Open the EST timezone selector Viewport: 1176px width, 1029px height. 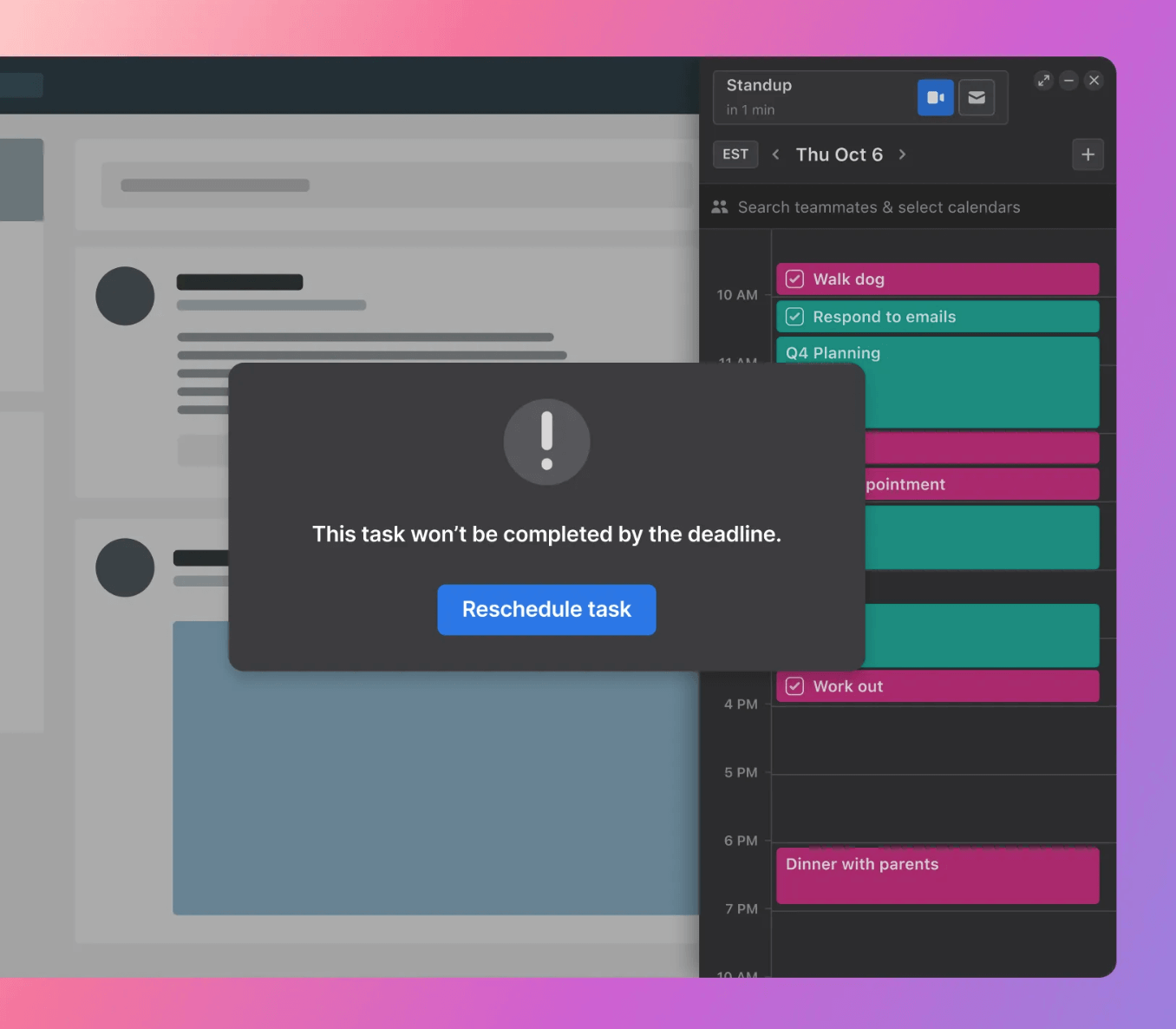pyautogui.click(x=735, y=154)
